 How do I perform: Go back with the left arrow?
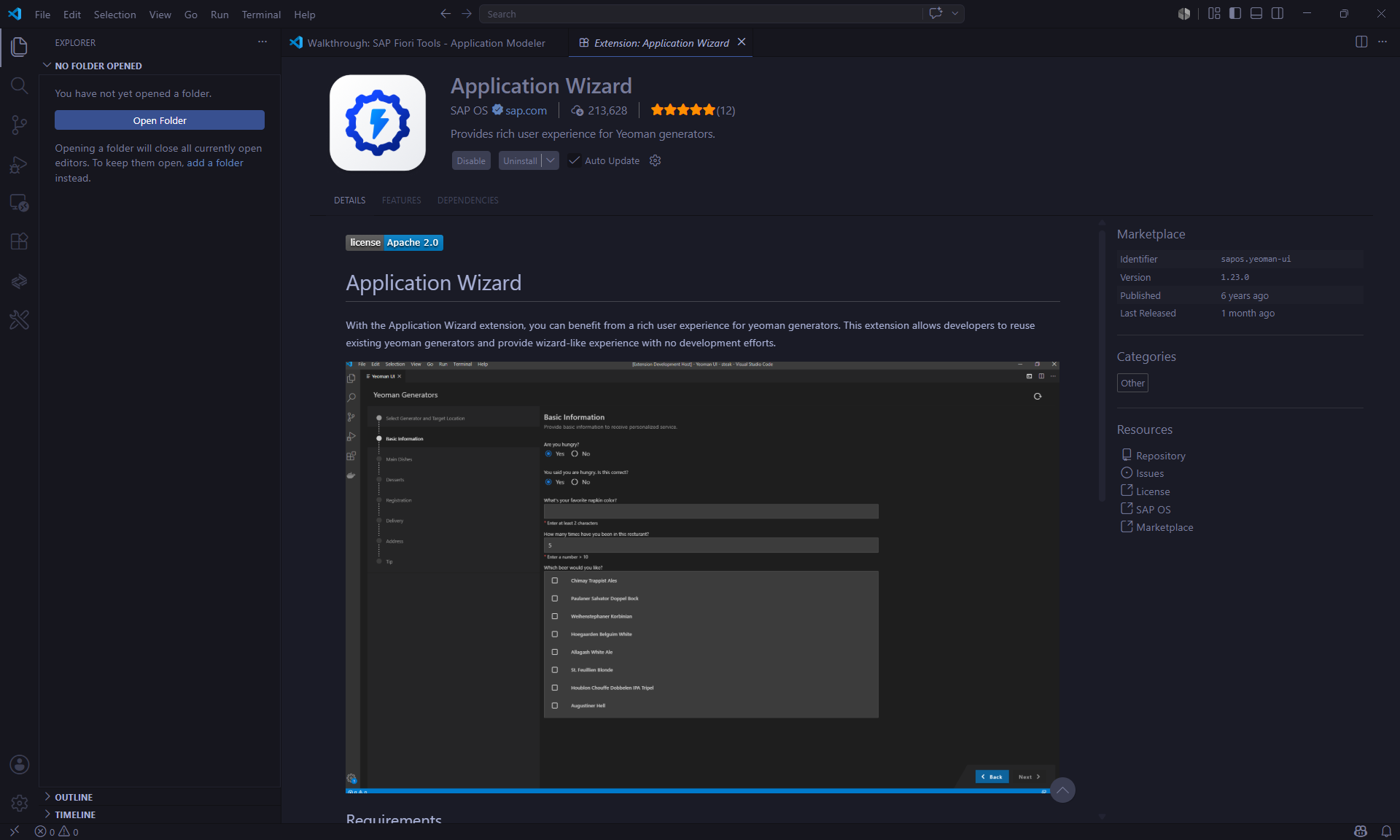coord(446,14)
